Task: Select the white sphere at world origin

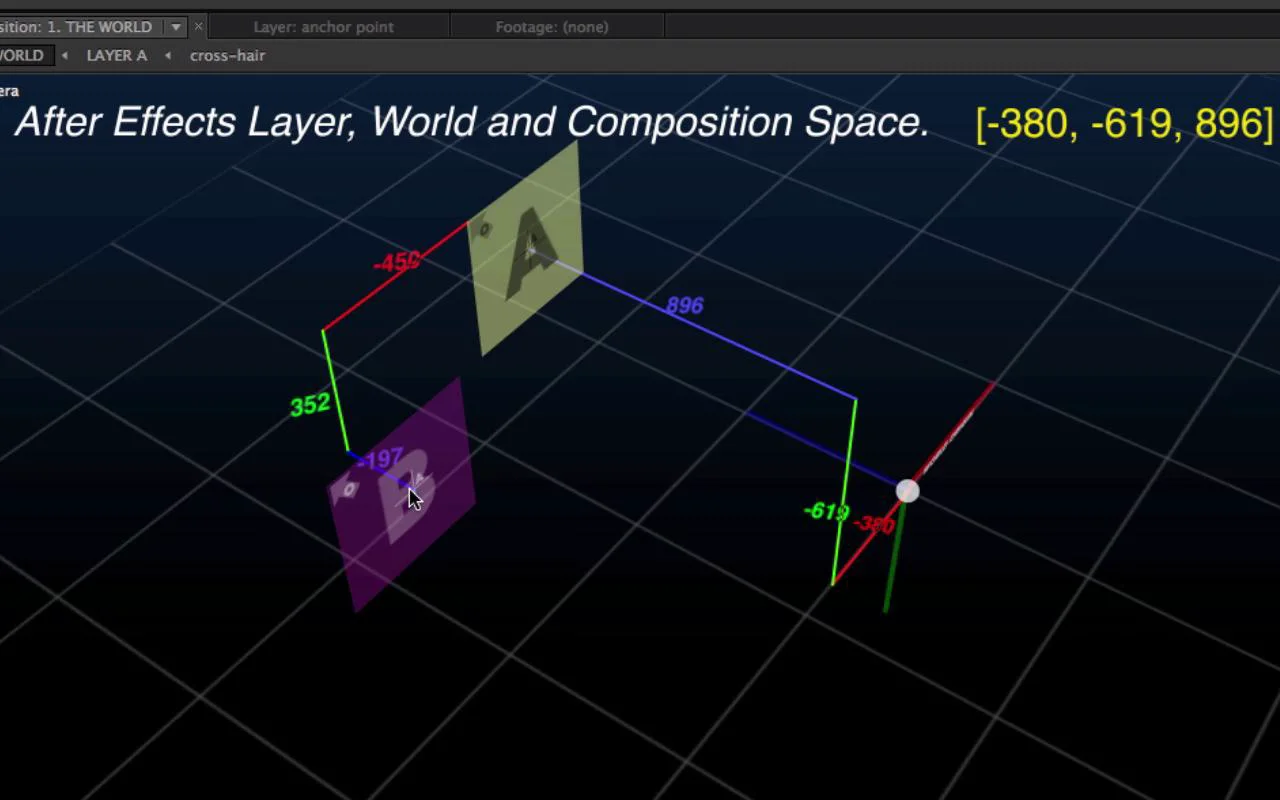Action: pos(907,491)
